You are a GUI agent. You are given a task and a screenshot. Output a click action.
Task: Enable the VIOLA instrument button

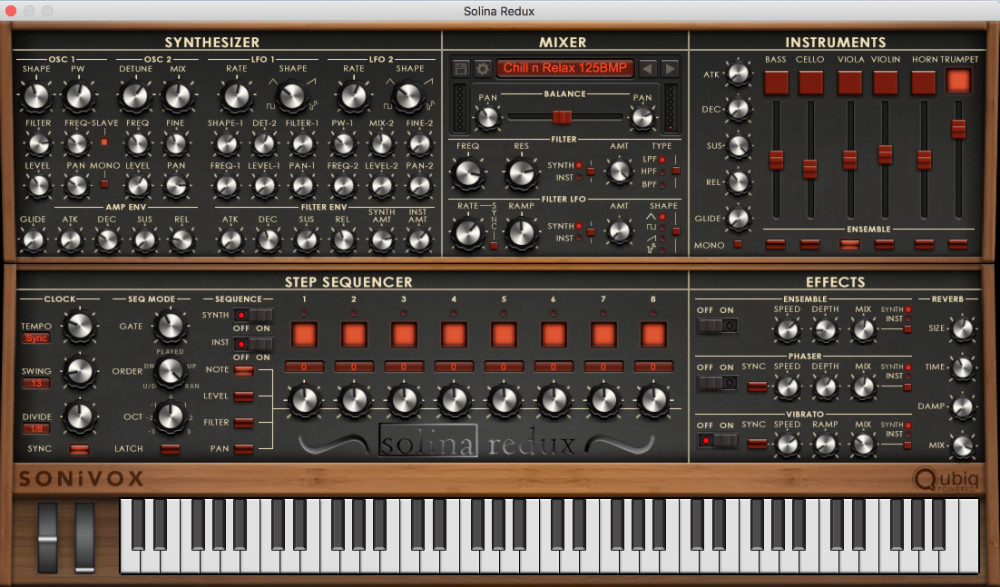[849, 82]
